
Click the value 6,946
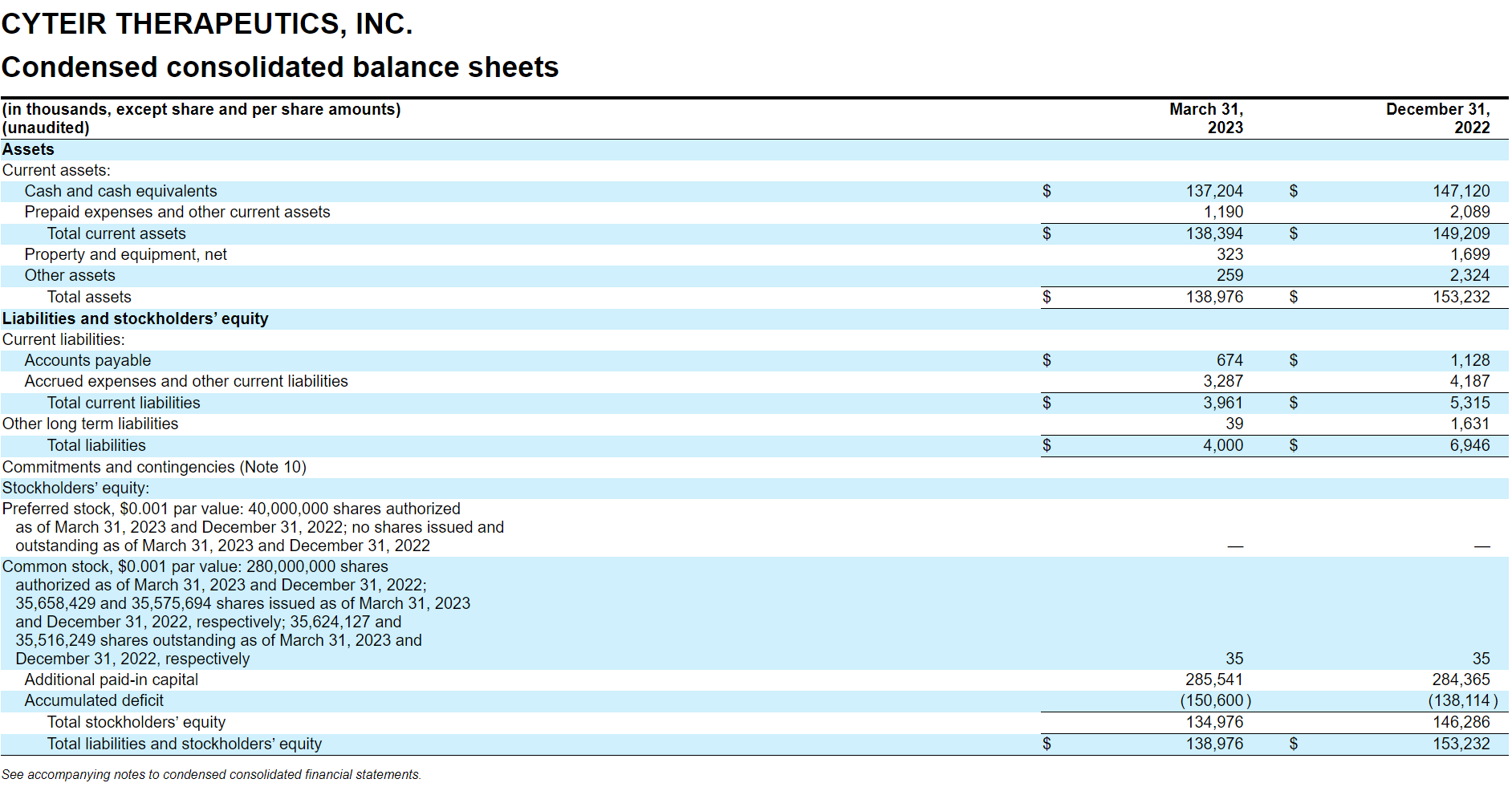point(1469,445)
